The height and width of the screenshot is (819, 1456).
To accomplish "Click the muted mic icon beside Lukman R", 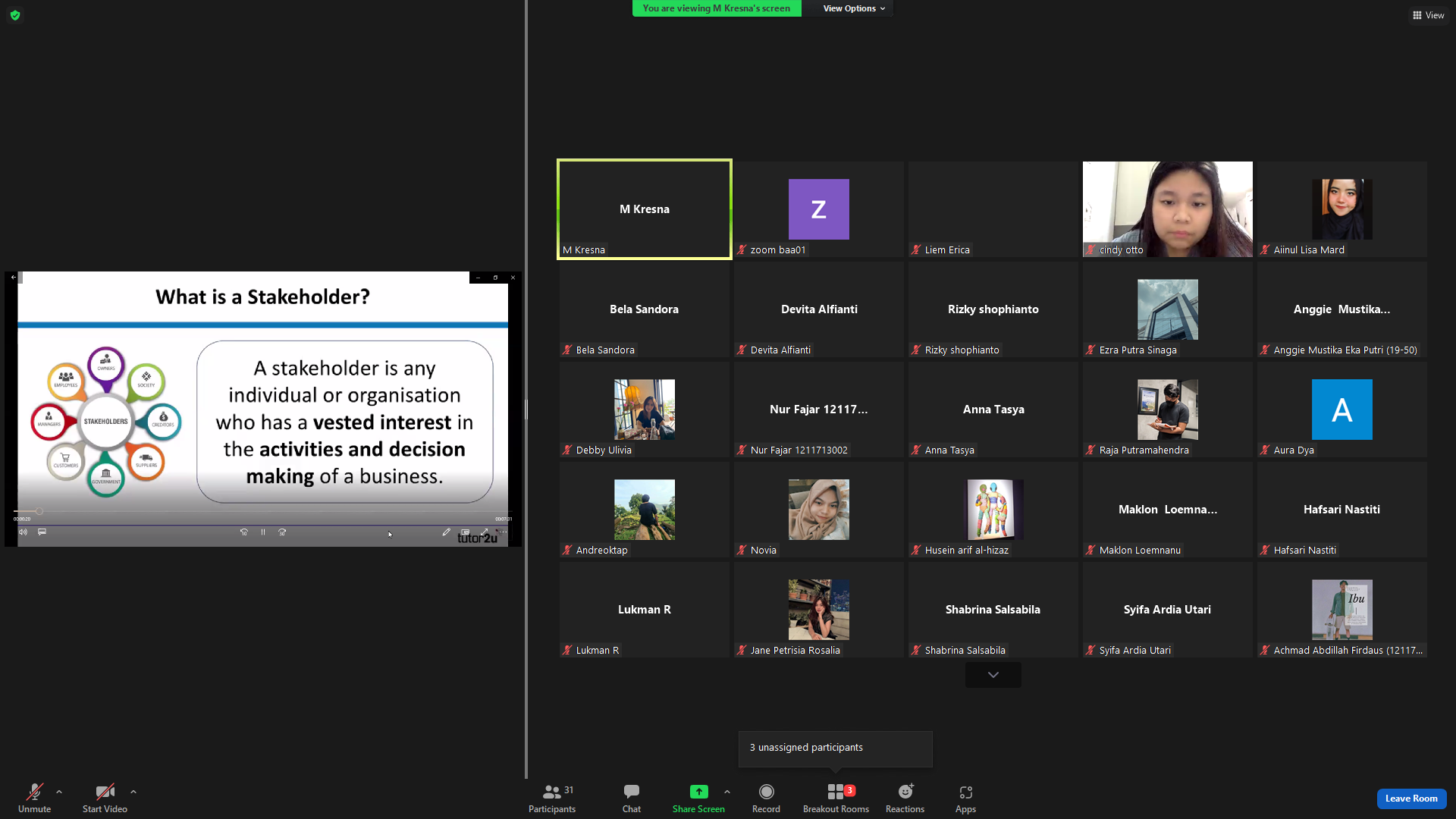I will click(567, 650).
